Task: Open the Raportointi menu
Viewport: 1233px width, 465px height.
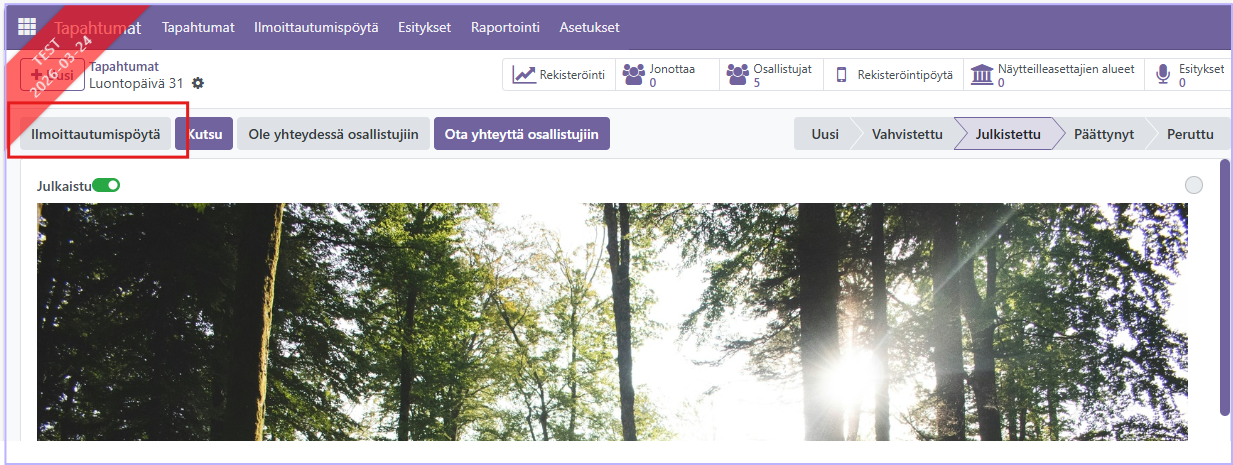Action: (x=505, y=27)
